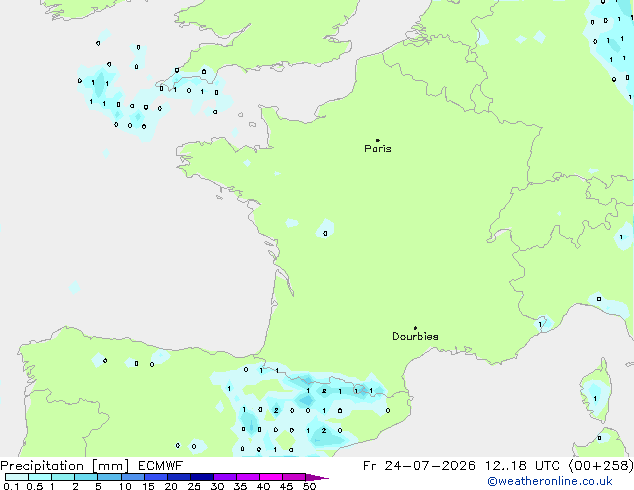Click the '0.1' legend scale value
The image size is (634, 490).
click(11, 486)
